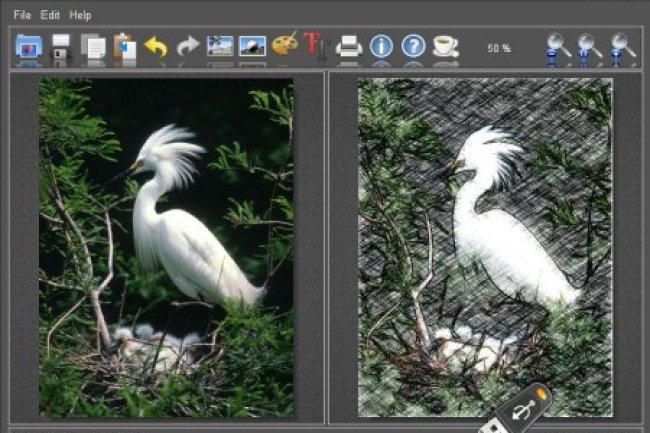Open the Help menu
Screen dimensions: 650x433
click(81, 15)
